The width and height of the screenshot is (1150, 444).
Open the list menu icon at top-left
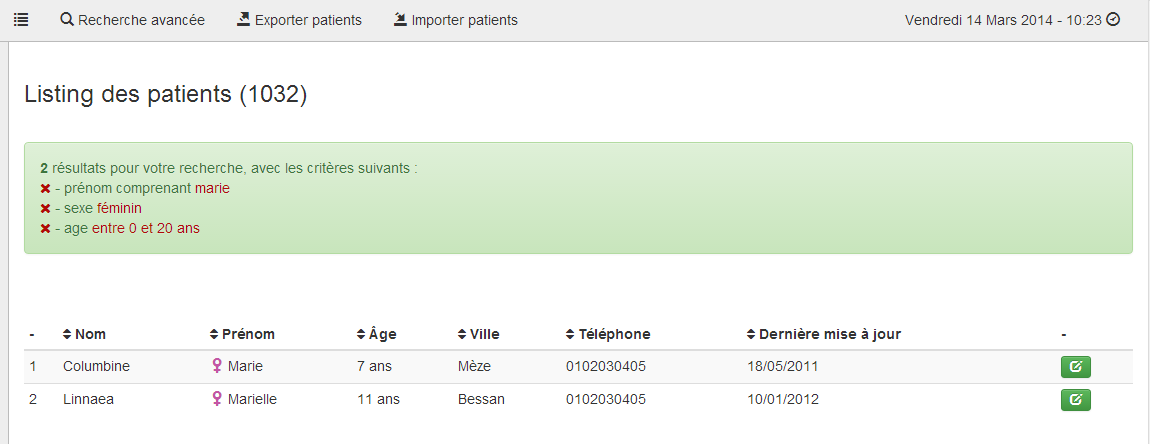pos(21,21)
